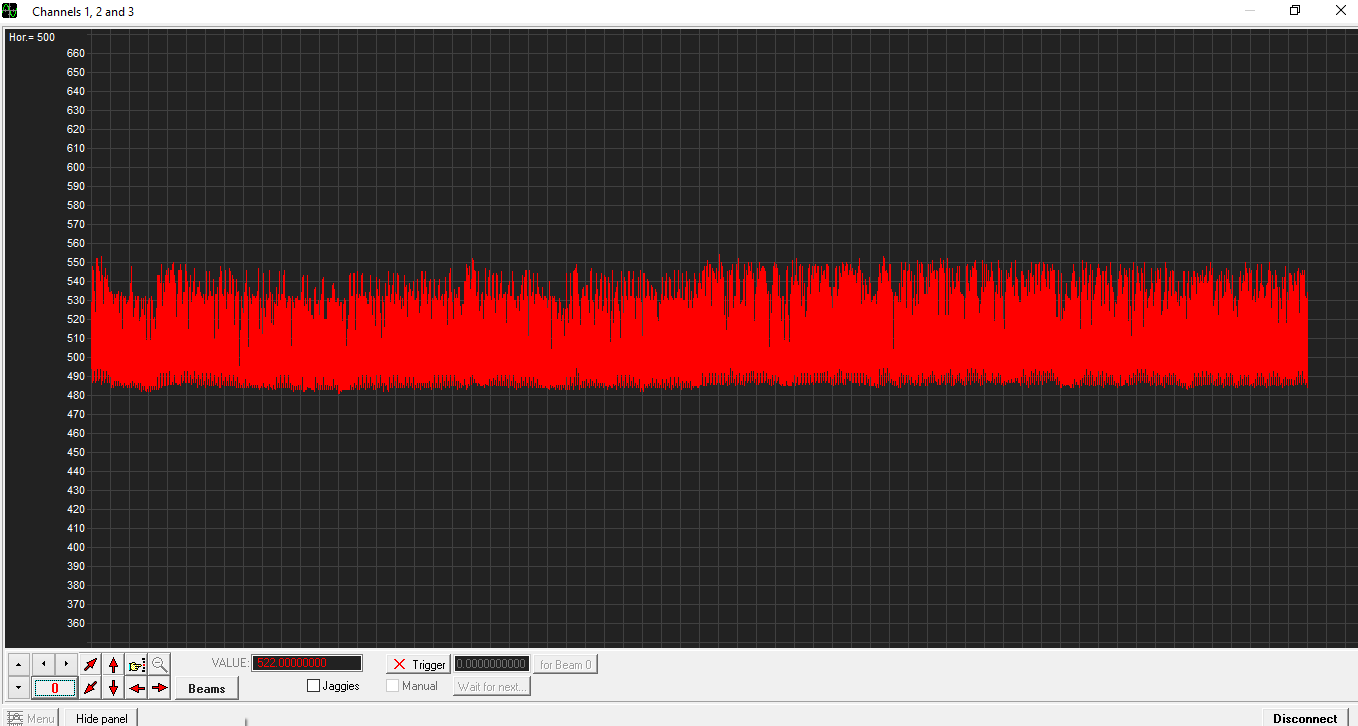Click the red diagonal up-right arrow
This screenshot has width=1358, height=726.
click(x=91, y=664)
